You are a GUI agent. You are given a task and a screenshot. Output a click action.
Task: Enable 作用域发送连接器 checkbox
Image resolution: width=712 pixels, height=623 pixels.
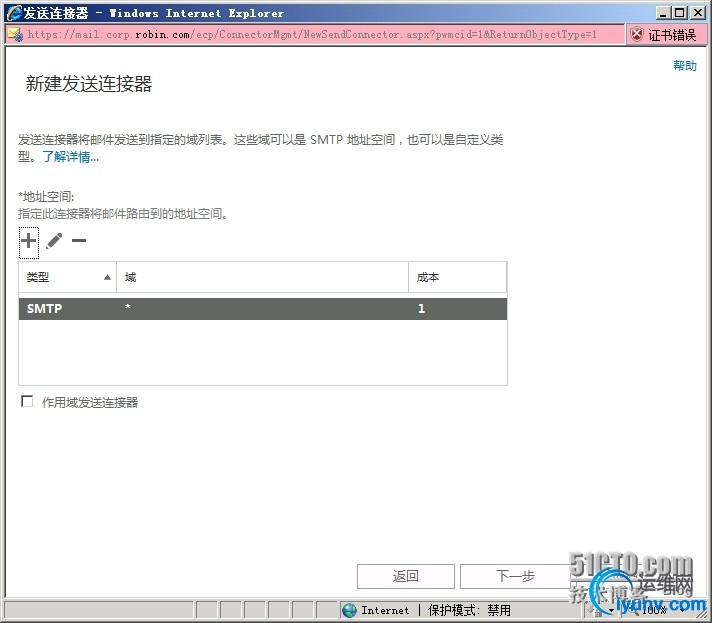[x=27, y=401]
